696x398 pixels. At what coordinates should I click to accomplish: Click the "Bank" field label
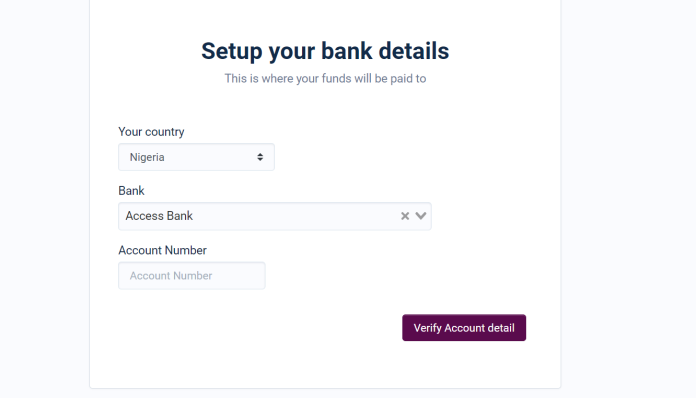pyautogui.click(x=131, y=191)
